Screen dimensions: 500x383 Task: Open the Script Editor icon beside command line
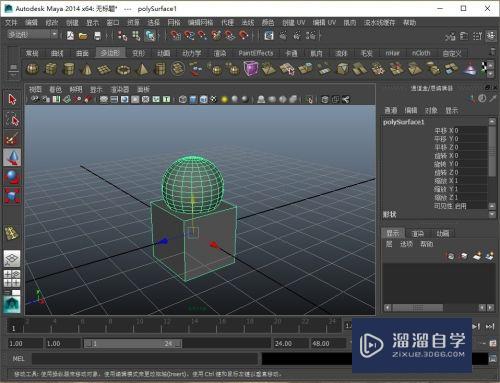[x=493, y=359]
